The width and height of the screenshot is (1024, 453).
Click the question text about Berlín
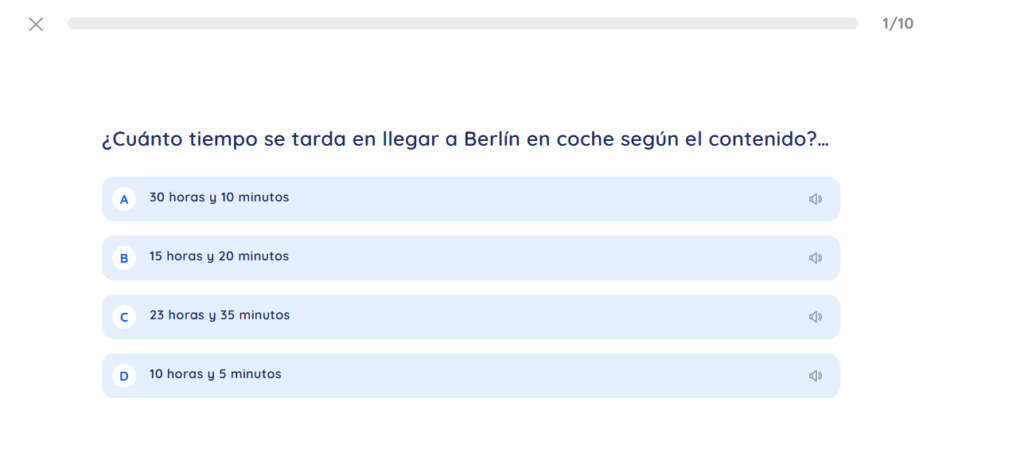pos(465,139)
